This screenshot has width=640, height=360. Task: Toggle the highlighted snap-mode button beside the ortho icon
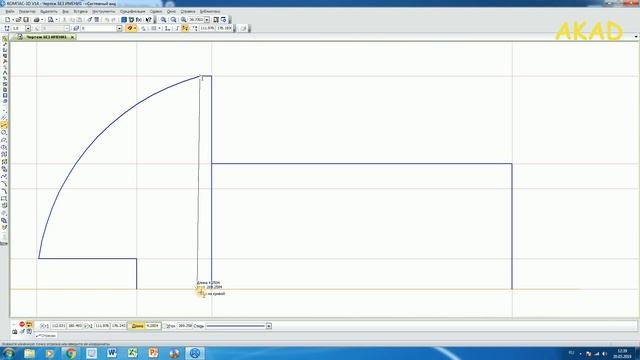click(185, 28)
